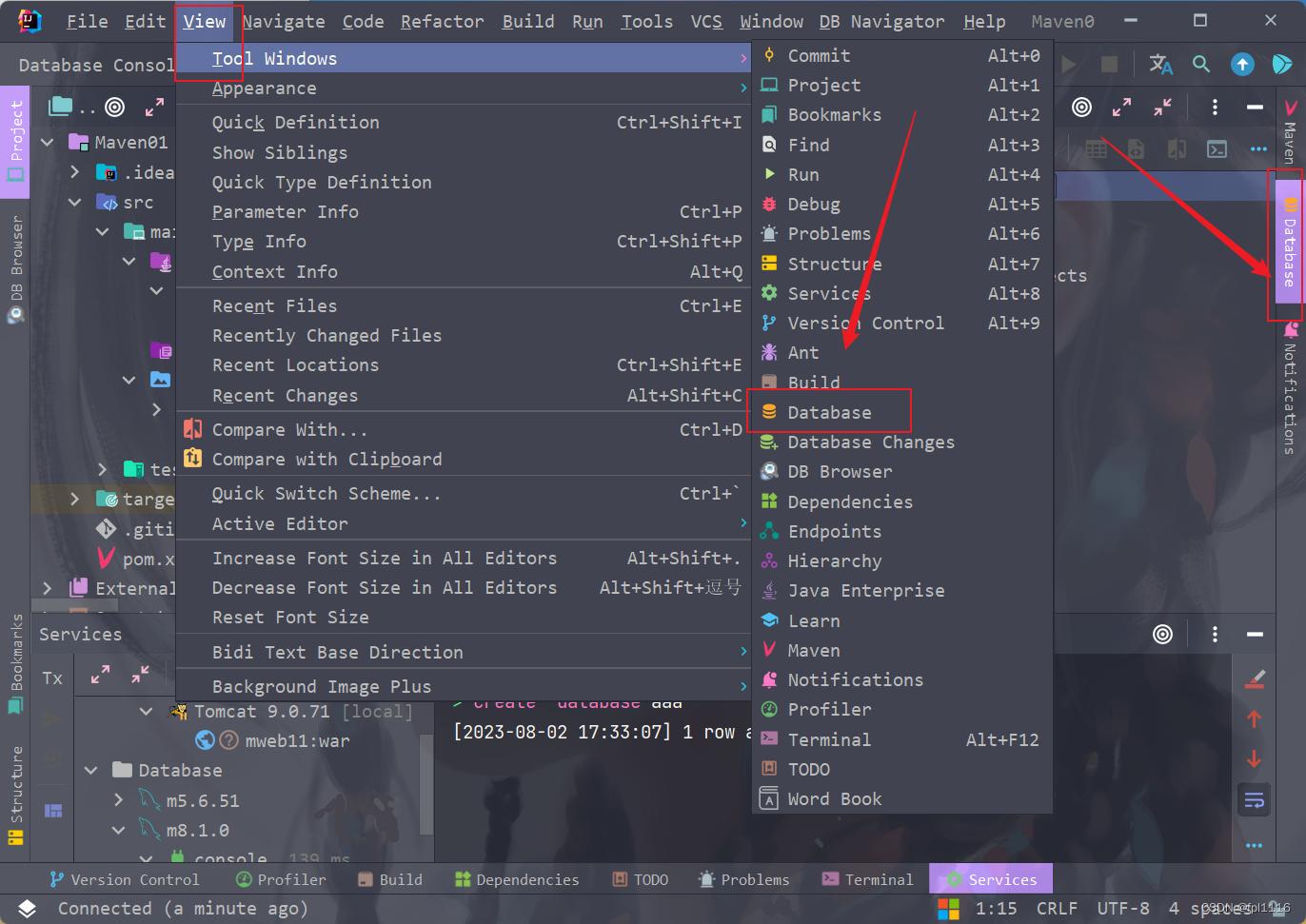This screenshot has width=1306, height=924.
Task: Open DB Browser side stripe tab
Action: tap(15, 270)
